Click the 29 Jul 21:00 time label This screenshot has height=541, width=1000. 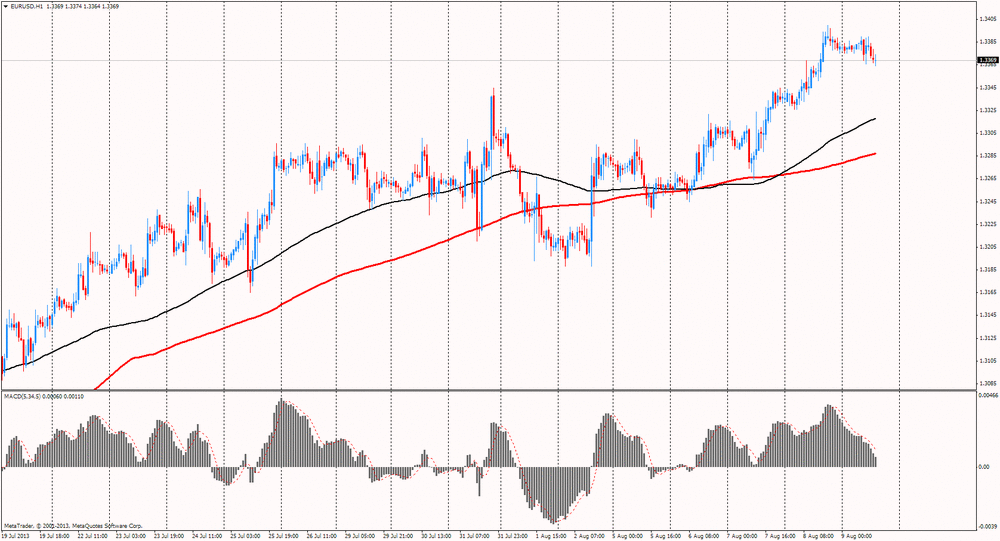399,537
